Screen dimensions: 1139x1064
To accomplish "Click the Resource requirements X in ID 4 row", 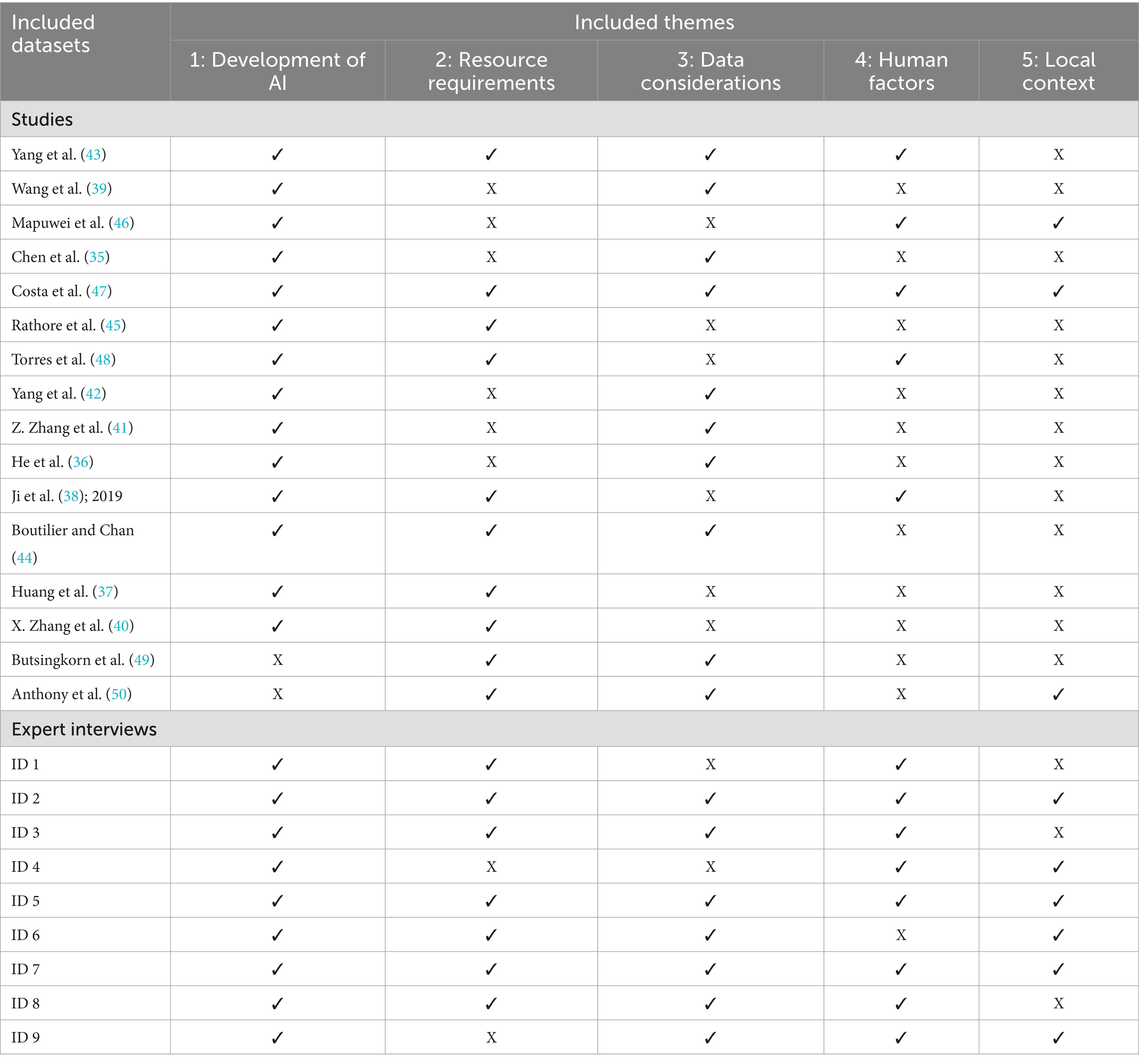I will [x=491, y=867].
